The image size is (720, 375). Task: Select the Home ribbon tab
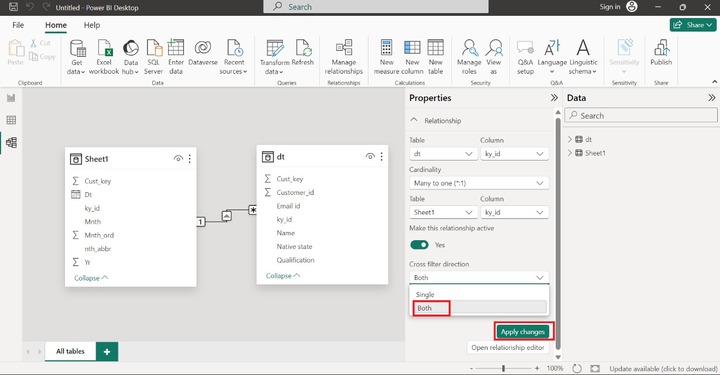click(56, 25)
